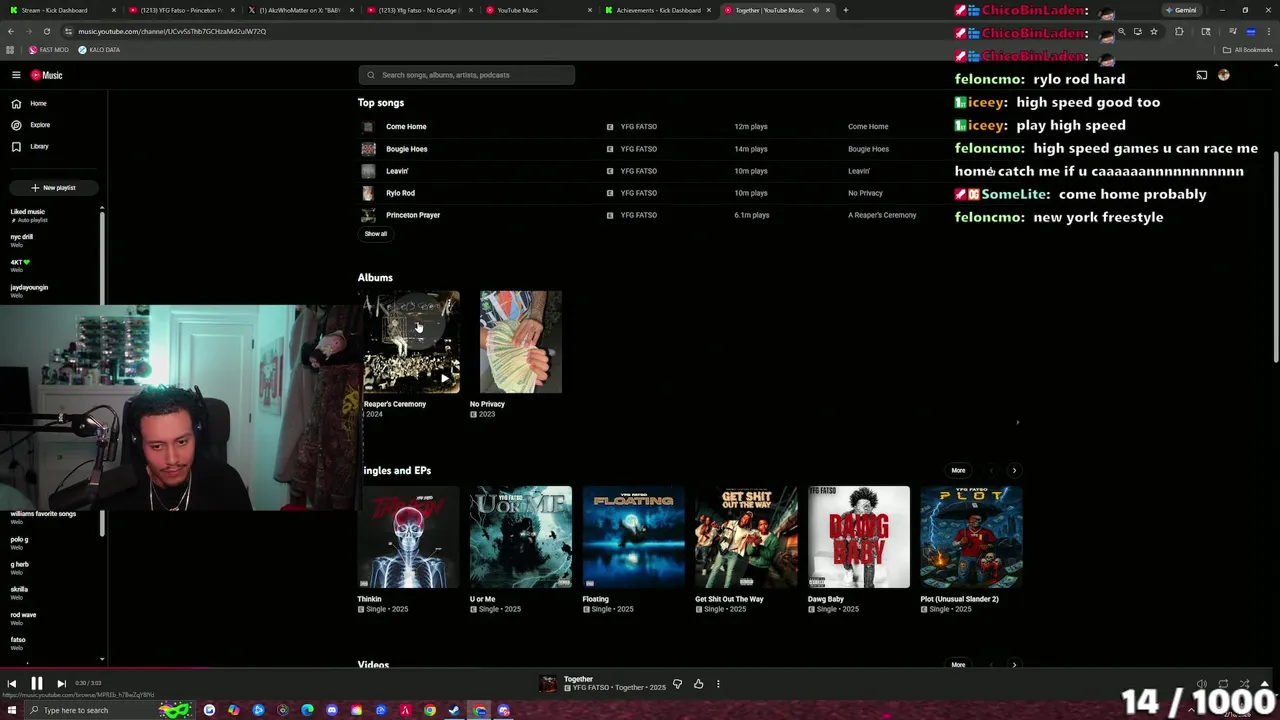
Task: Create a New playlist
Action: (53, 187)
